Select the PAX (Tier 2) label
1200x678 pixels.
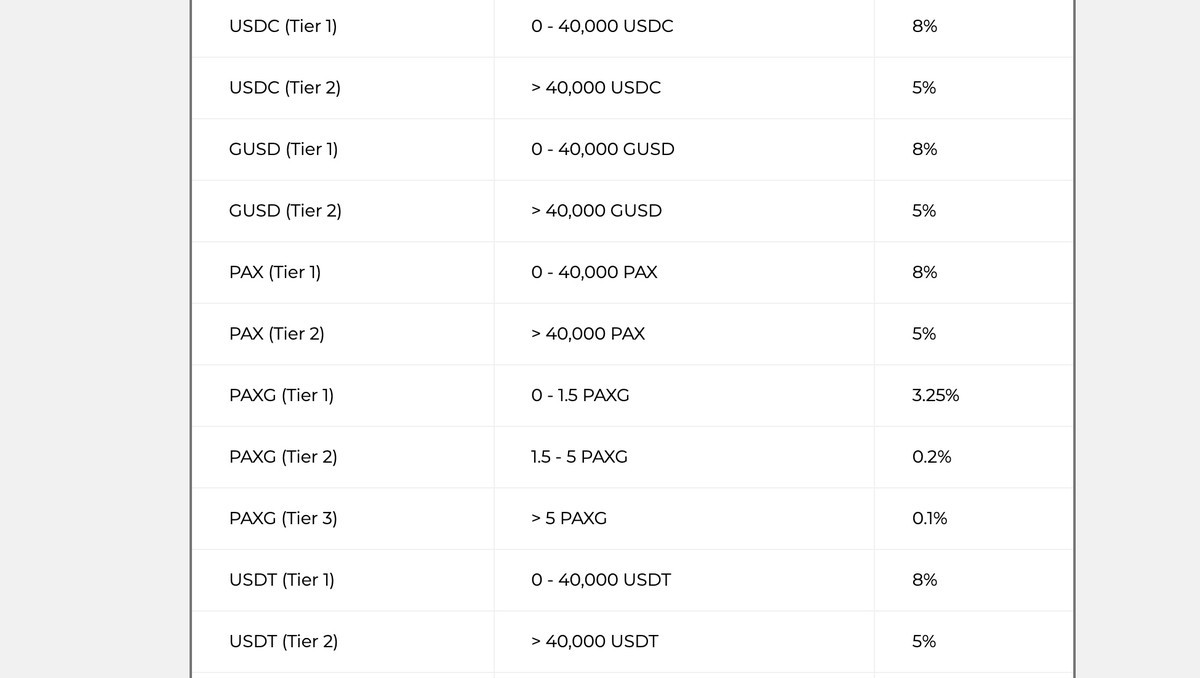pyautogui.click(x=277, y=334)
